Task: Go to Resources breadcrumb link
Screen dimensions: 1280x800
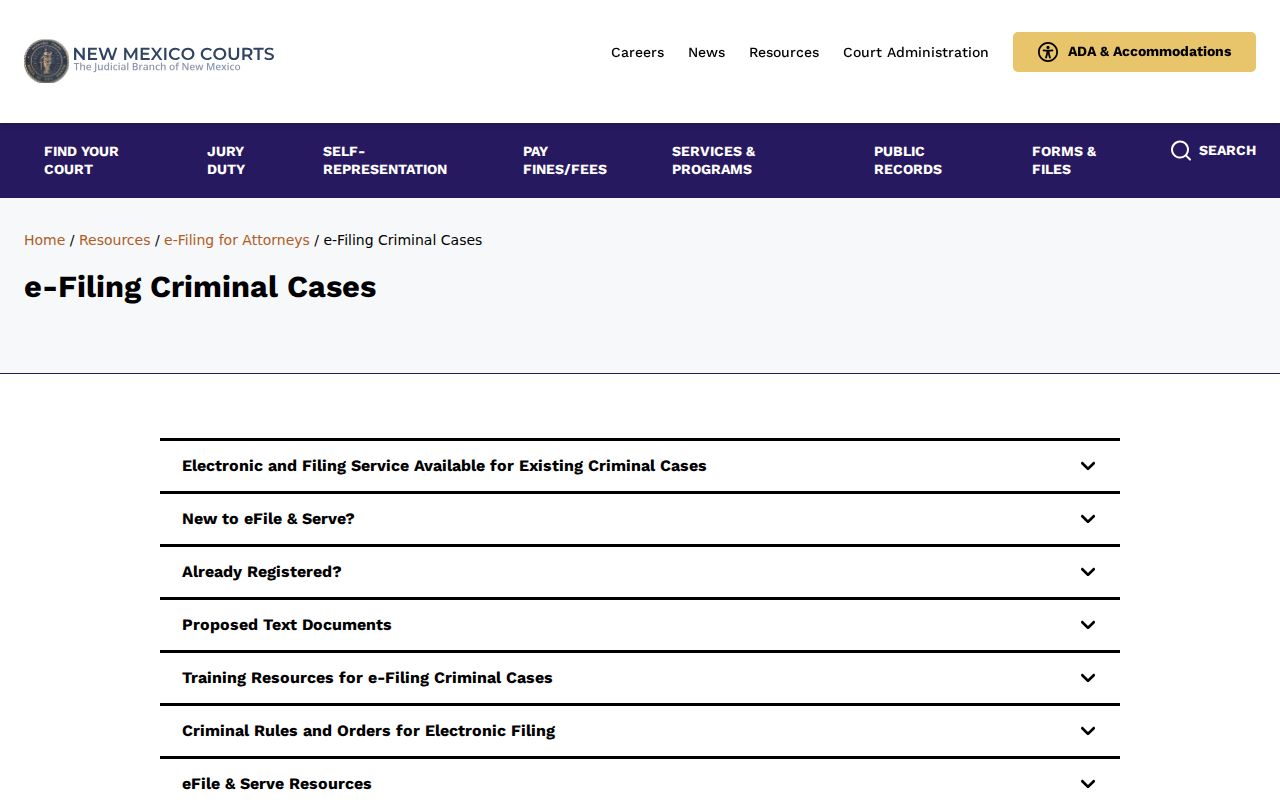Action: coord(114,240)
